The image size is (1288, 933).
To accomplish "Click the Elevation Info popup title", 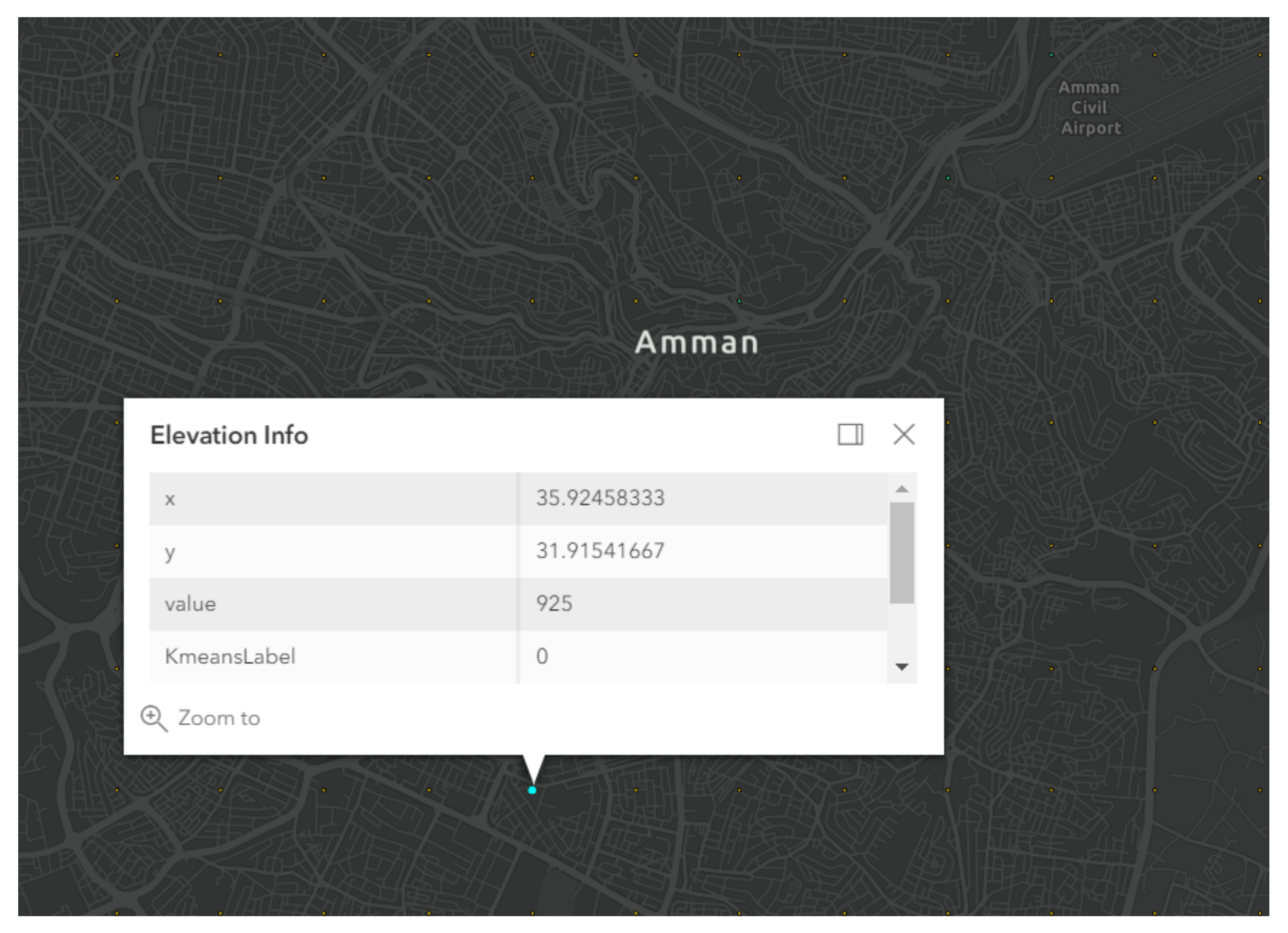I will tap(229, 435).
